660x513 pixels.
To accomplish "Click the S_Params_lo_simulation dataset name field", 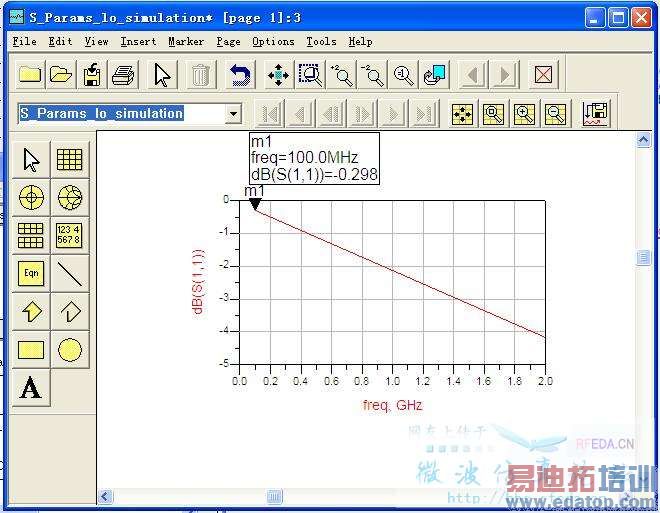I will click(x=122, y=113).
